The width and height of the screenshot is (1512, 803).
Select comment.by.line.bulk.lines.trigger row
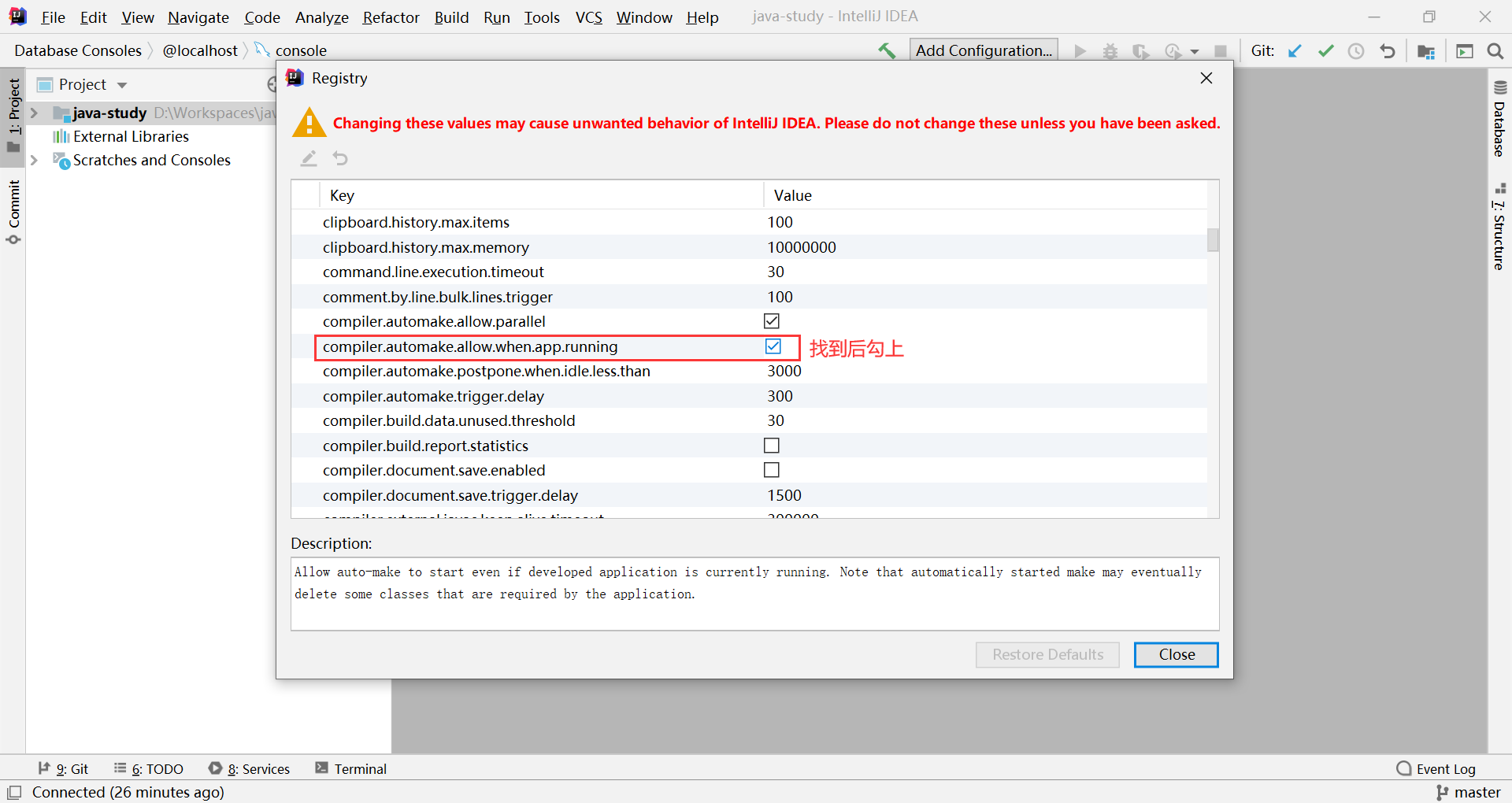(749, 297)
